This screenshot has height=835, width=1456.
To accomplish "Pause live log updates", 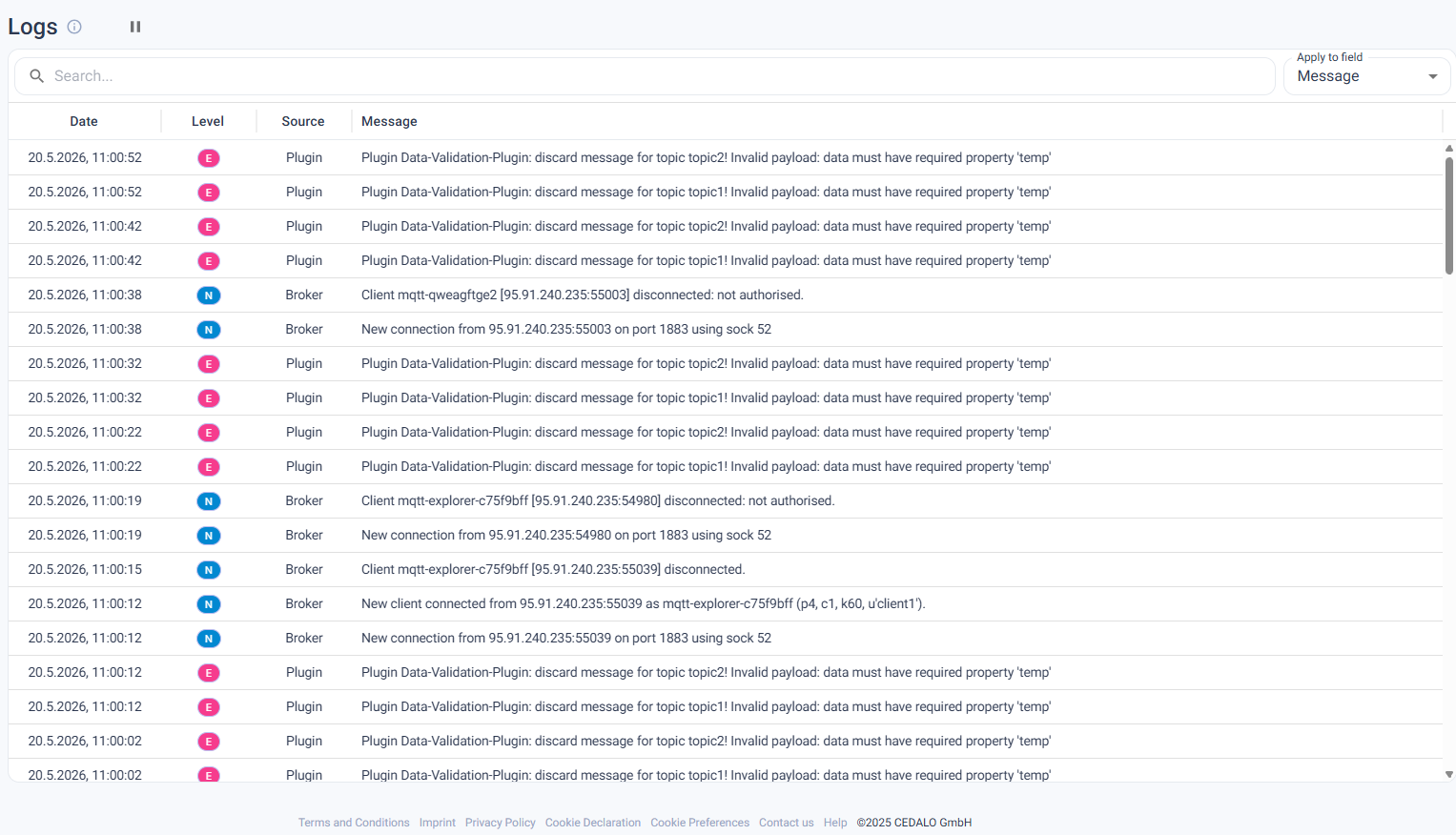I will tap(135, 27).
